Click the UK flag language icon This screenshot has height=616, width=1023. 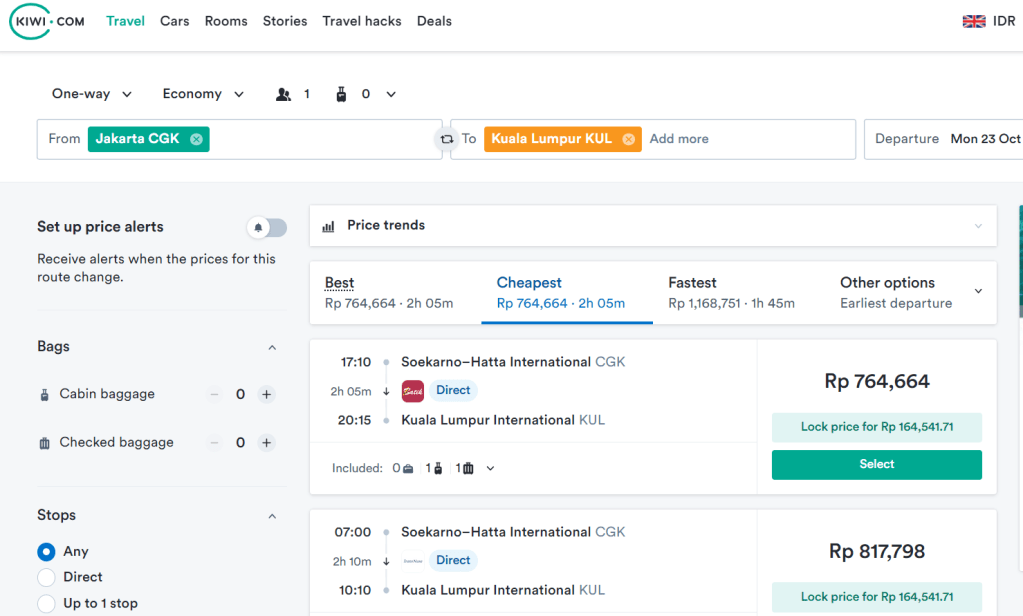pos(973,21)
